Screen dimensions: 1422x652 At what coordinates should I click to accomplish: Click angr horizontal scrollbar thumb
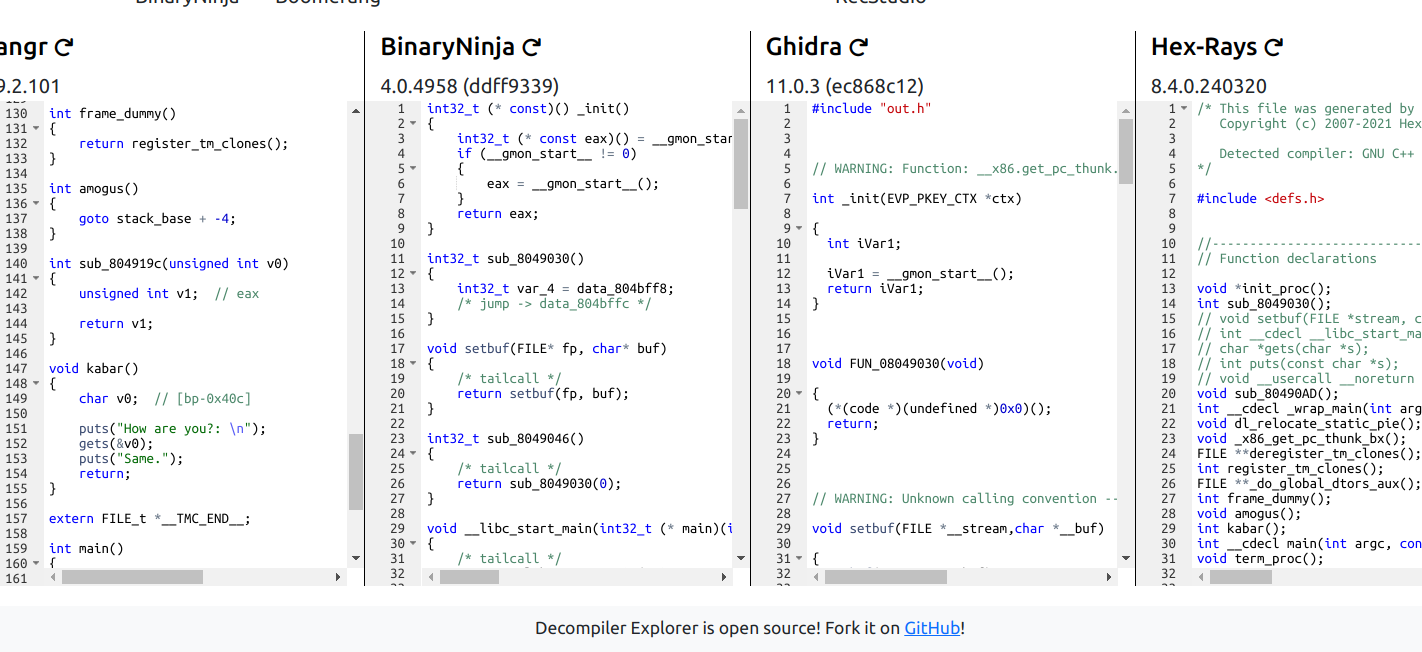(132, 577)
